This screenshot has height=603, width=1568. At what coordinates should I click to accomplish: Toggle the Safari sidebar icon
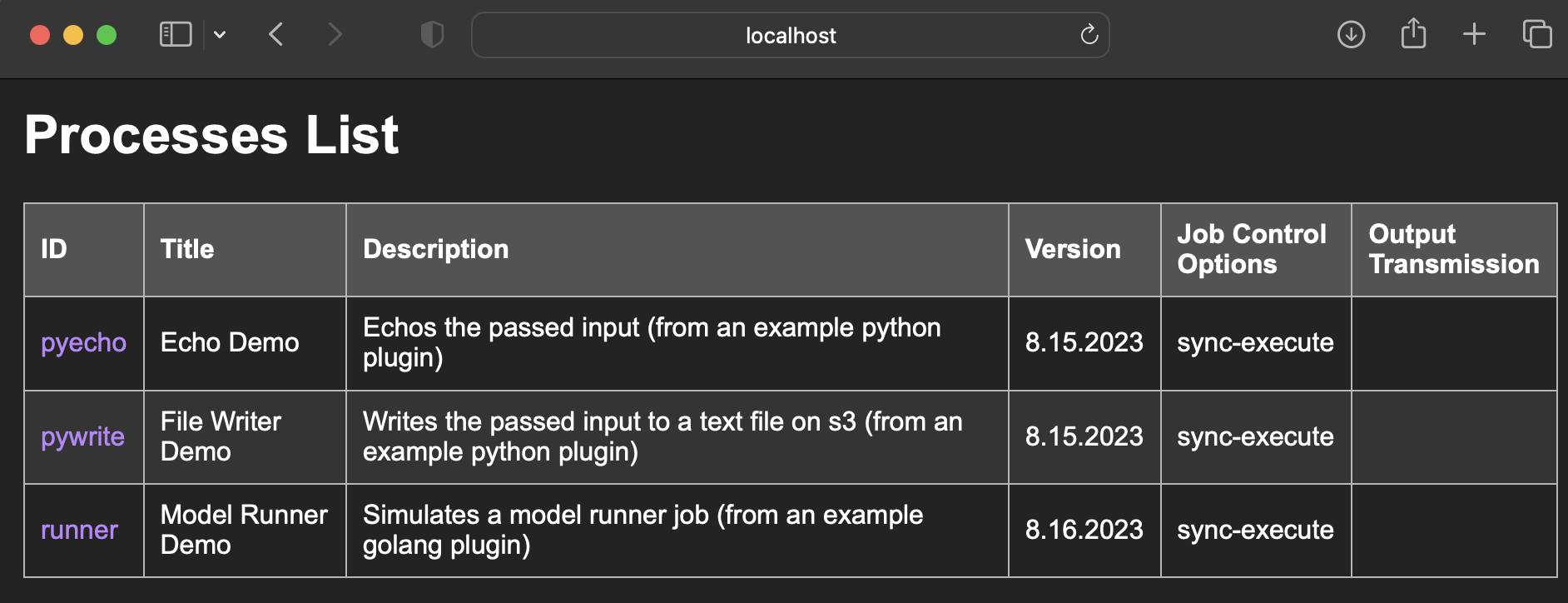click(x=176, y=34)
